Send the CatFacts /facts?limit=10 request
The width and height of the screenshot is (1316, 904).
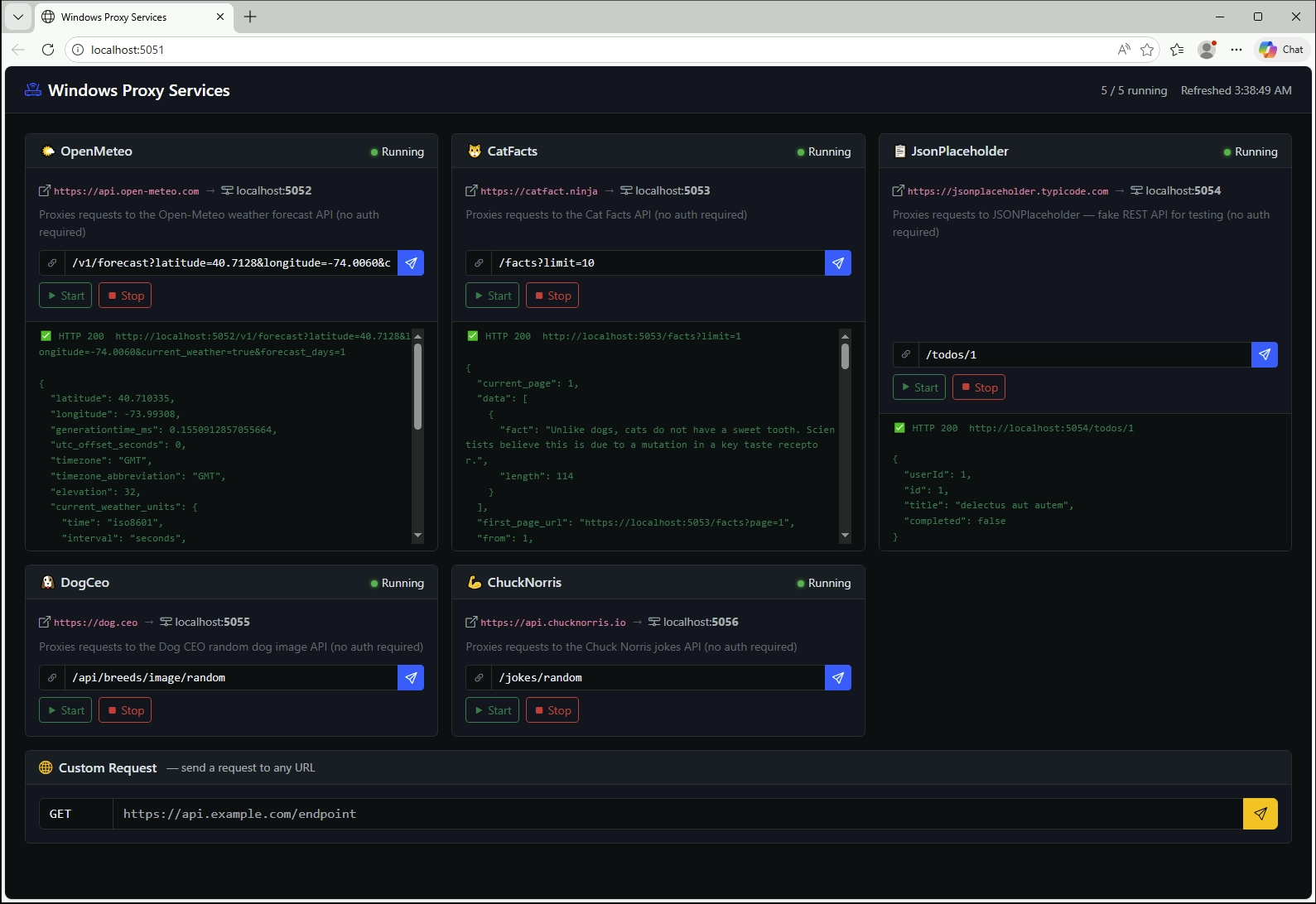pyautogui.click(x=838, y=263)
